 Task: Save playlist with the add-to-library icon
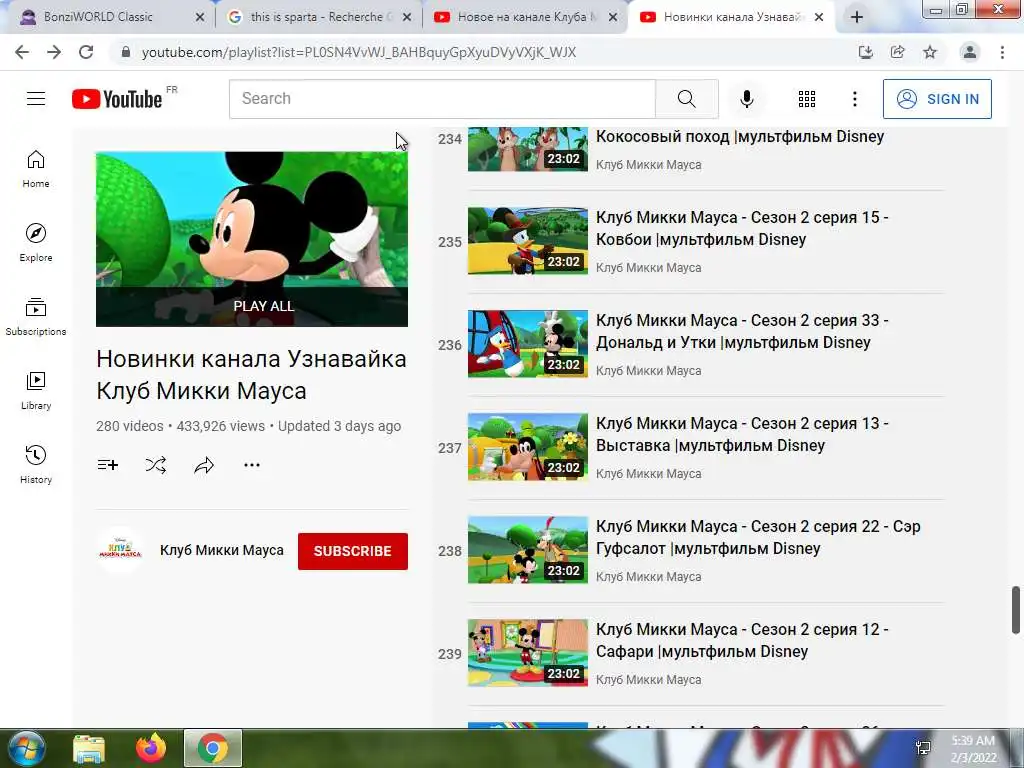click(x=108, y=465)
